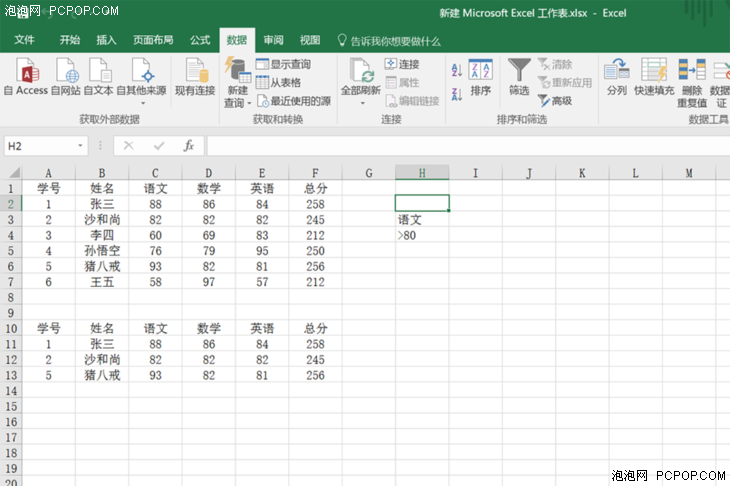Click the confirm checkmark in formula bar
Screen dimensions: 730x486
[x=159, y=146]
